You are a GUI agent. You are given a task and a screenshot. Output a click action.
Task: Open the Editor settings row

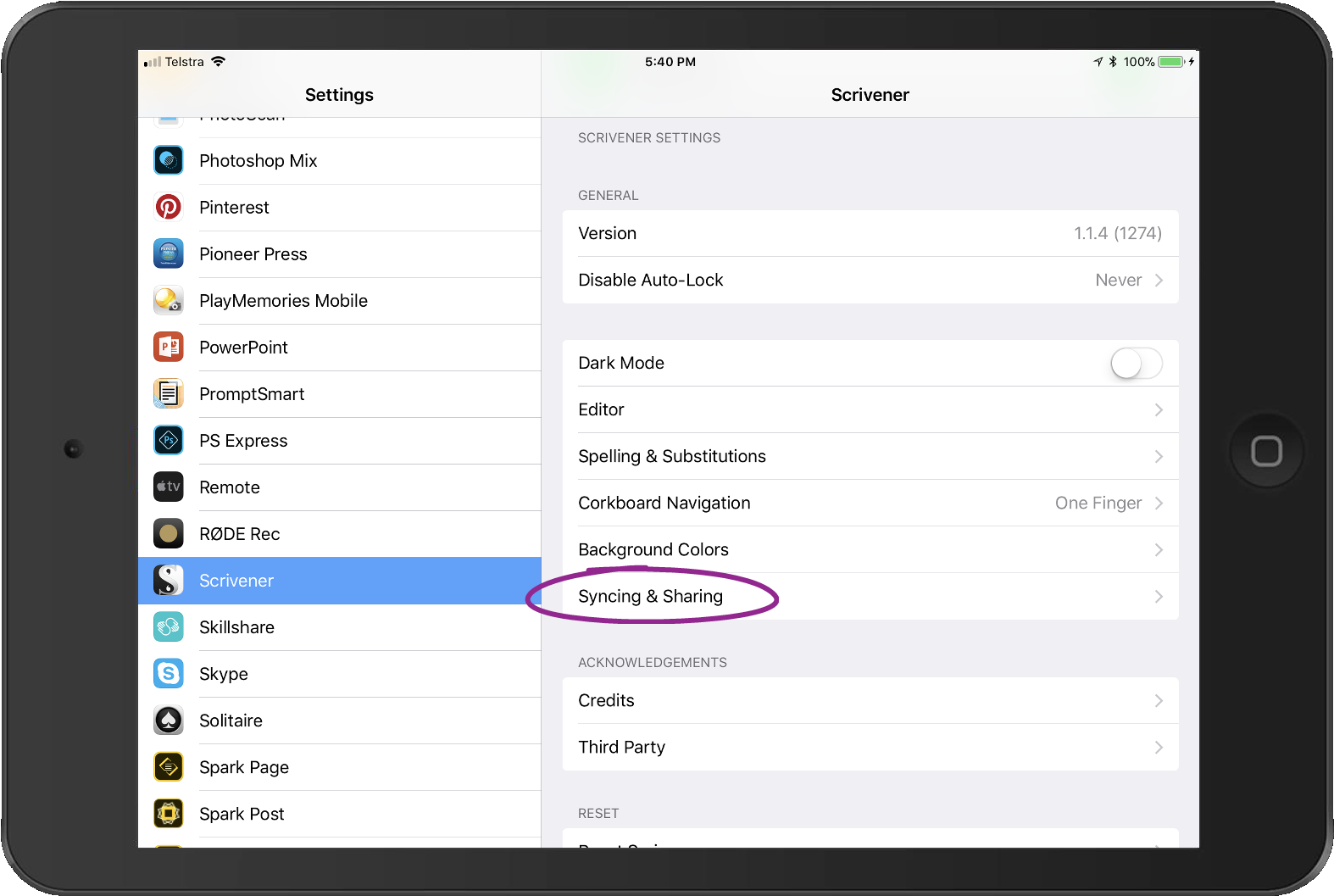tap(870, 409)
